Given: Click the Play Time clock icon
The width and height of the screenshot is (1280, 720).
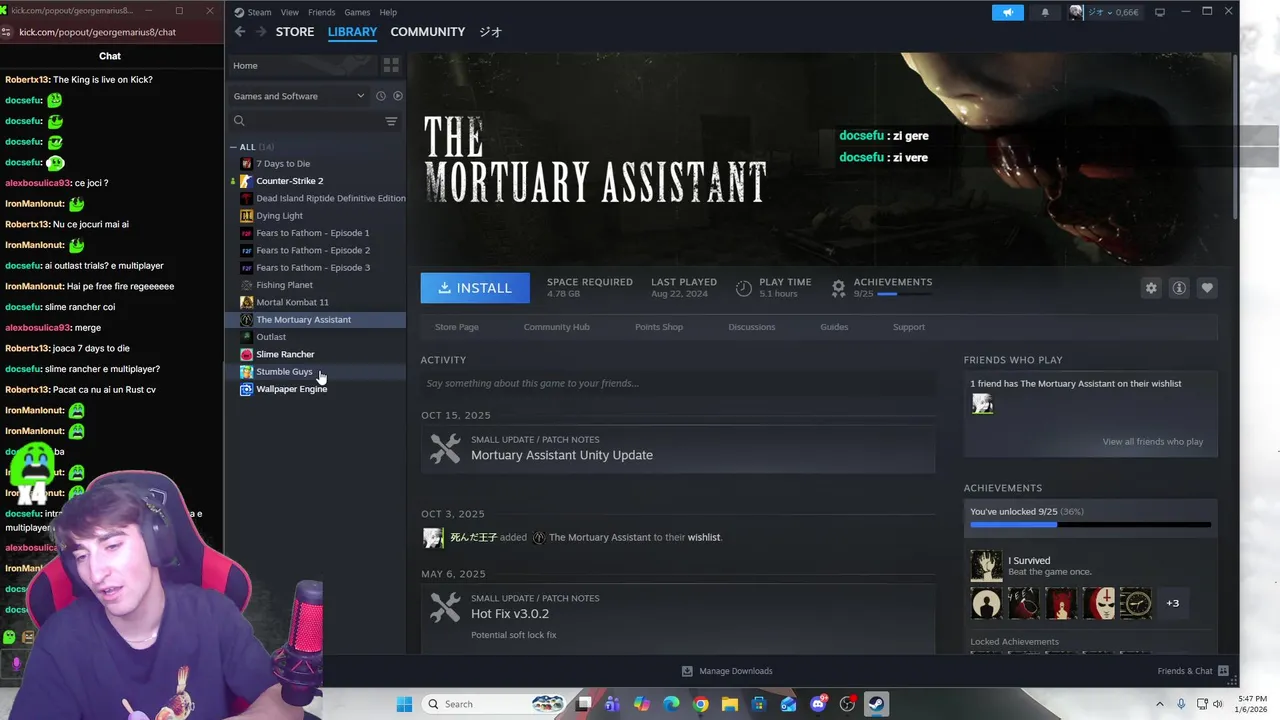Looking at the screenshot, I should pyautogui.click(x=743, y=288).
